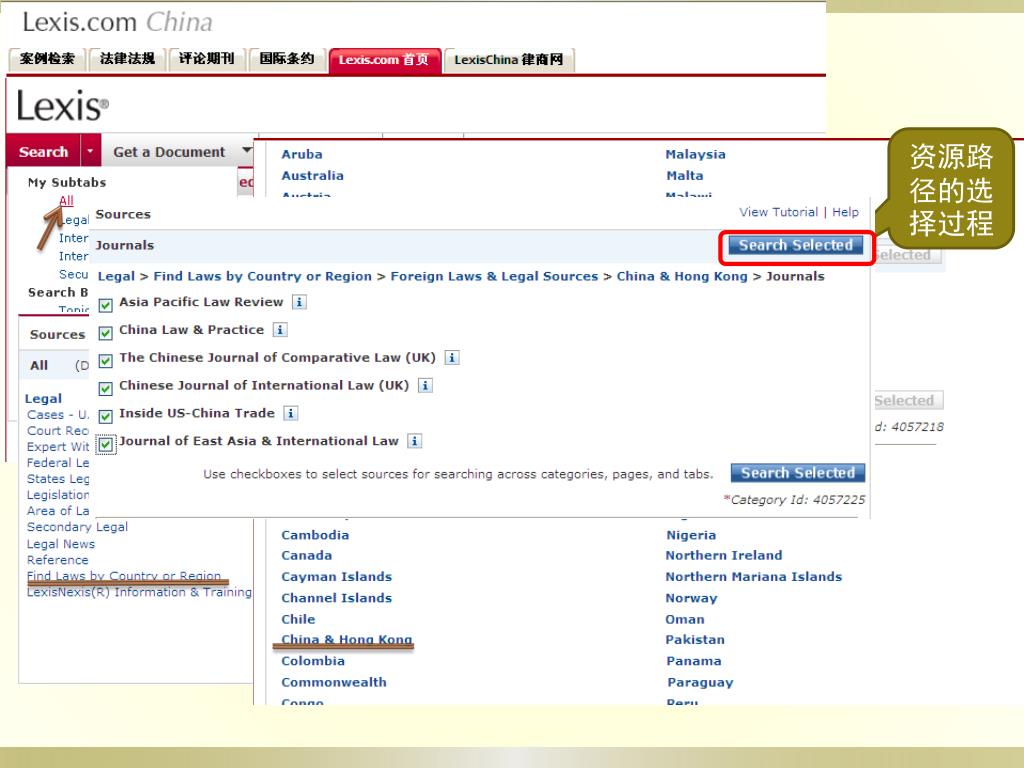
Task: Open Legal News sidebar link
Action: click(61, 544)
